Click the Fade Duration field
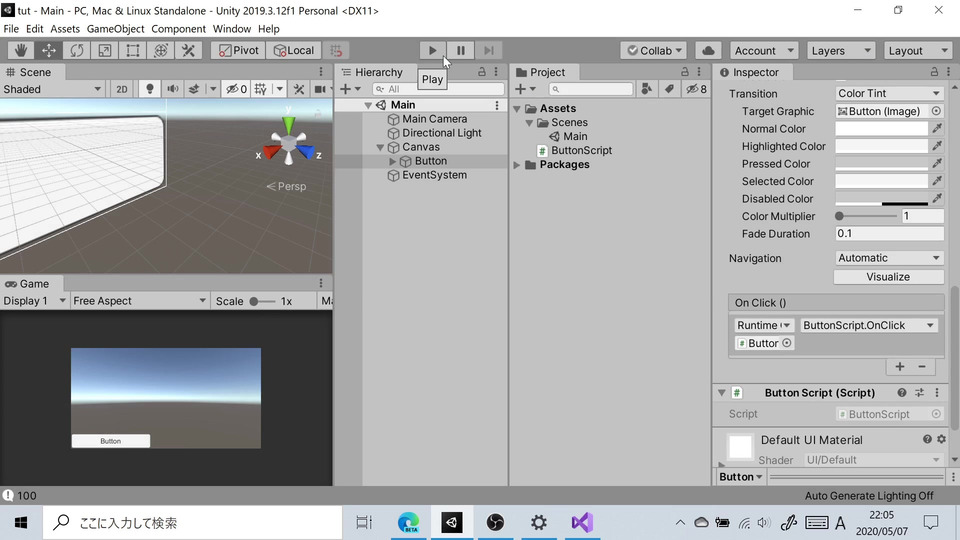 889,234
